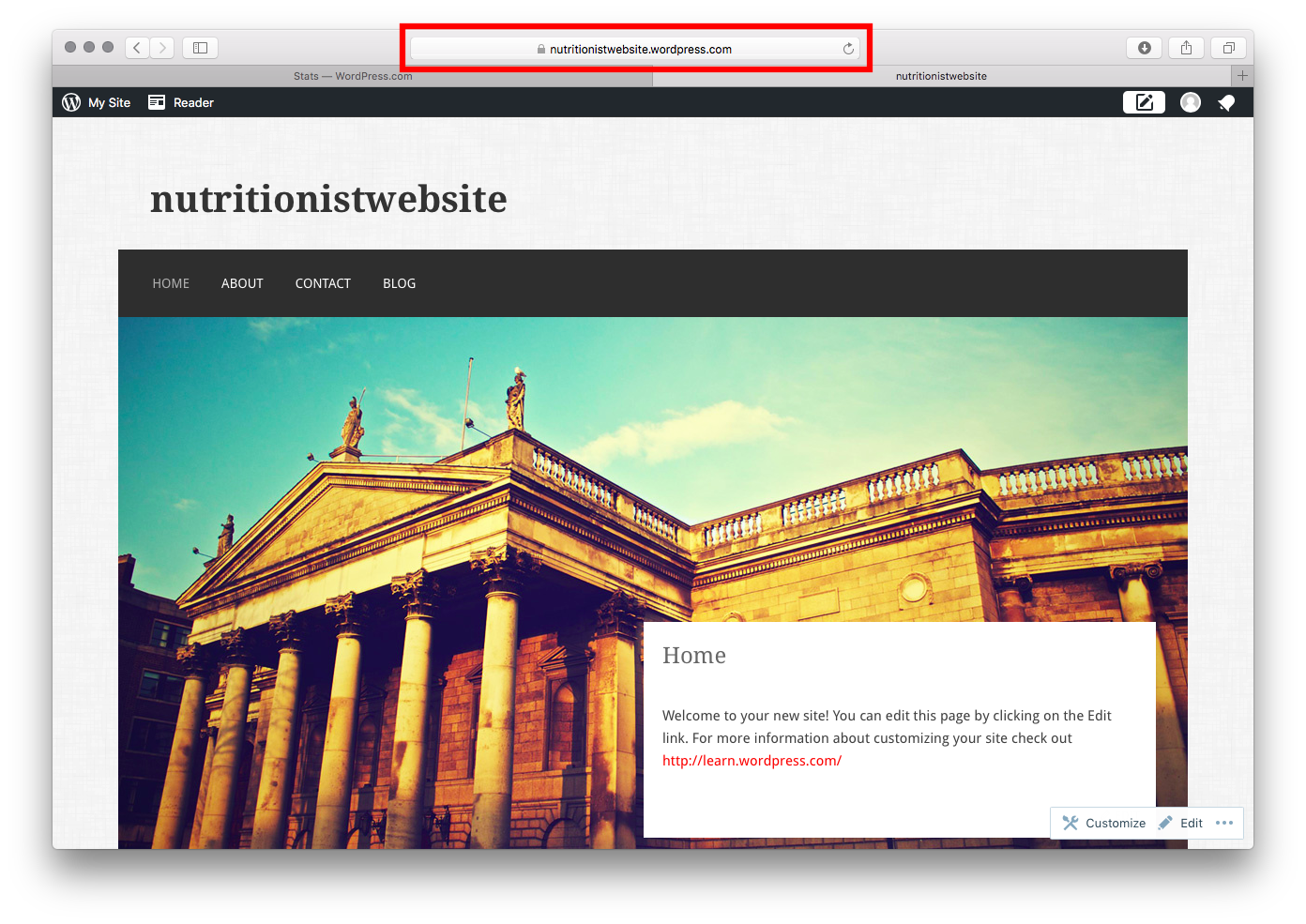Open the user profile avatar
This screenshot has width=1306, height=924.
click(x=1191, y=102)
